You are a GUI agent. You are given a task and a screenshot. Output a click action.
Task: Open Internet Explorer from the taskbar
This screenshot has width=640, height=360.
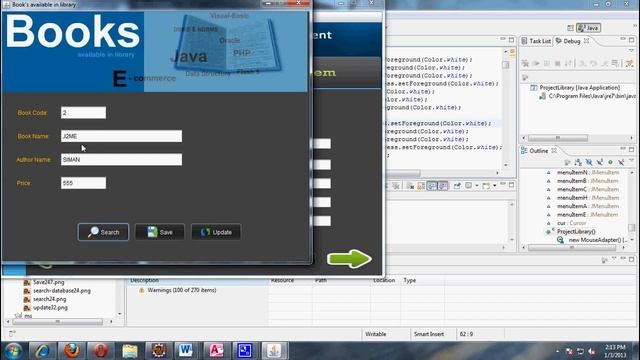[x=42, y=351]
